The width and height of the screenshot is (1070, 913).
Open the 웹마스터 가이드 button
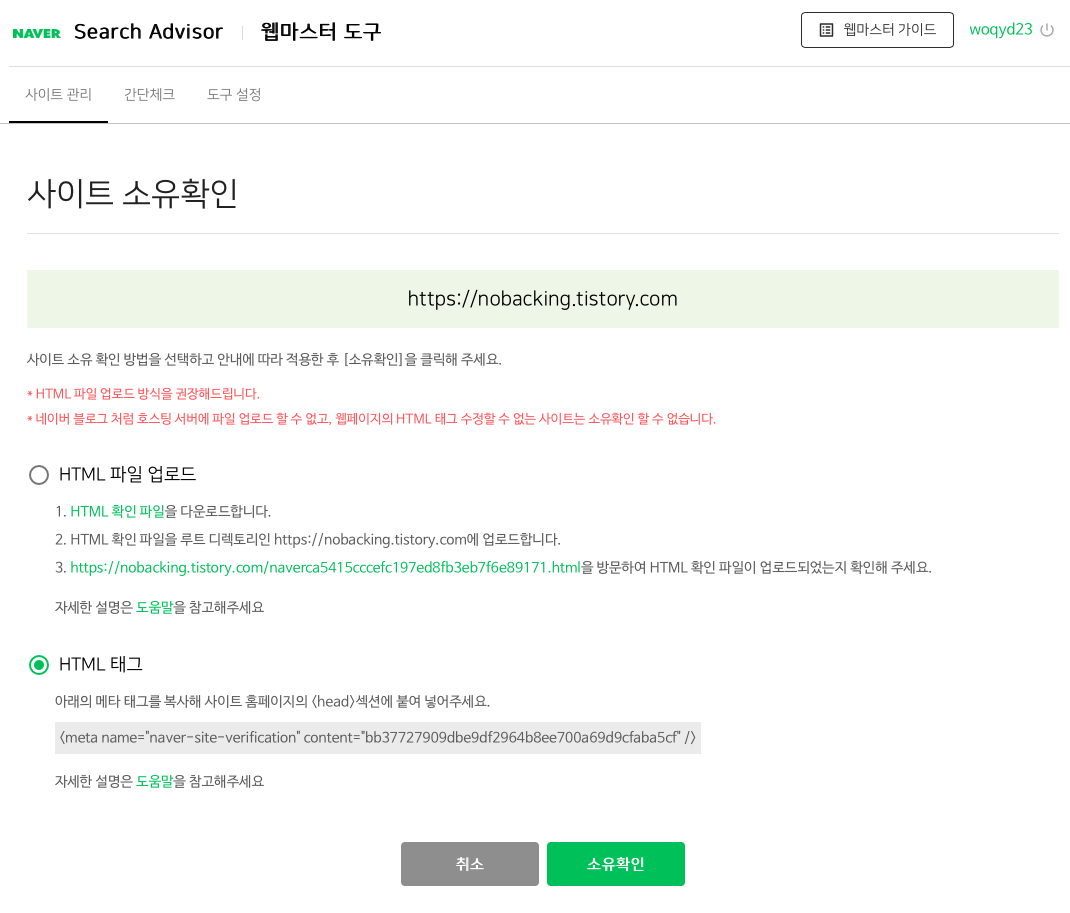pos(877,30)
